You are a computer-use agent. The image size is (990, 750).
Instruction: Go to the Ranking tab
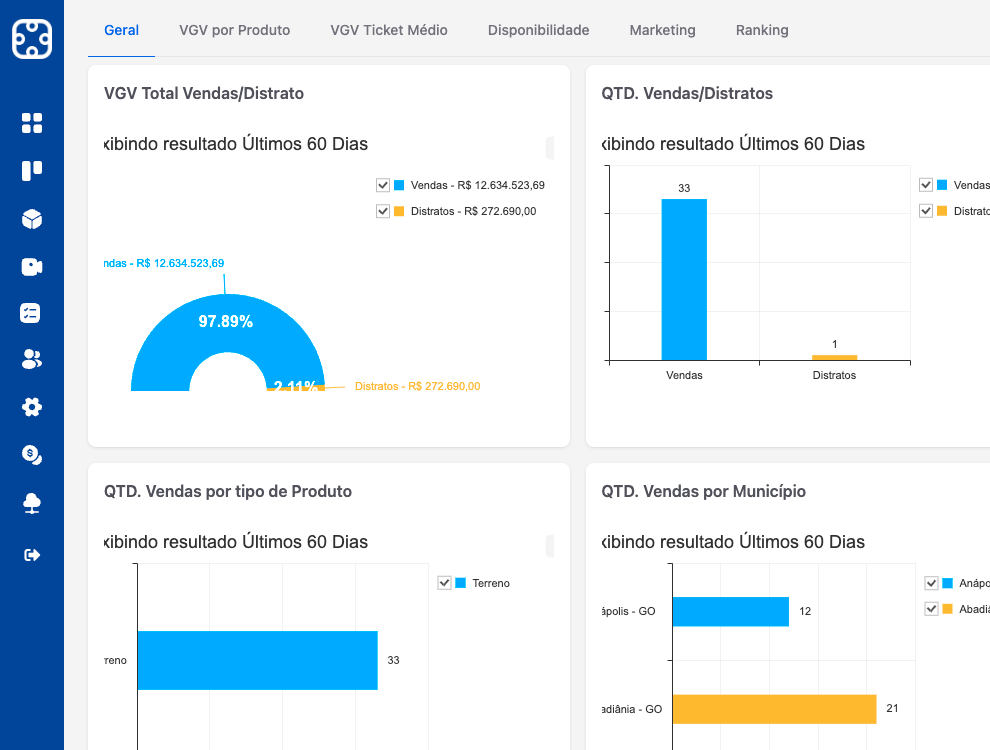(x=762, y=30)
